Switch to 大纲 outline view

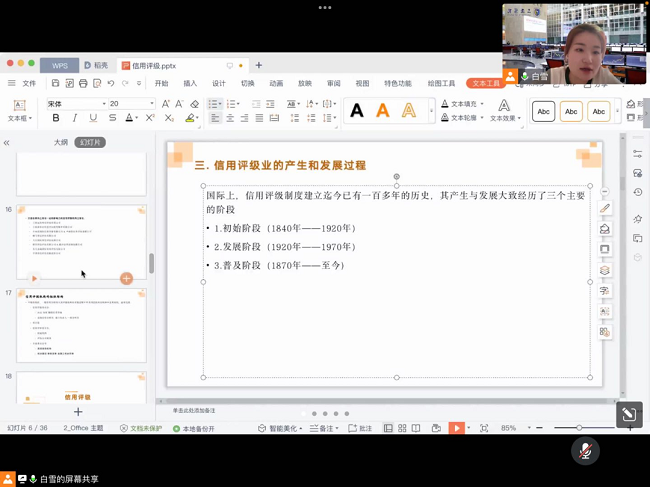[x=60, y=143]
